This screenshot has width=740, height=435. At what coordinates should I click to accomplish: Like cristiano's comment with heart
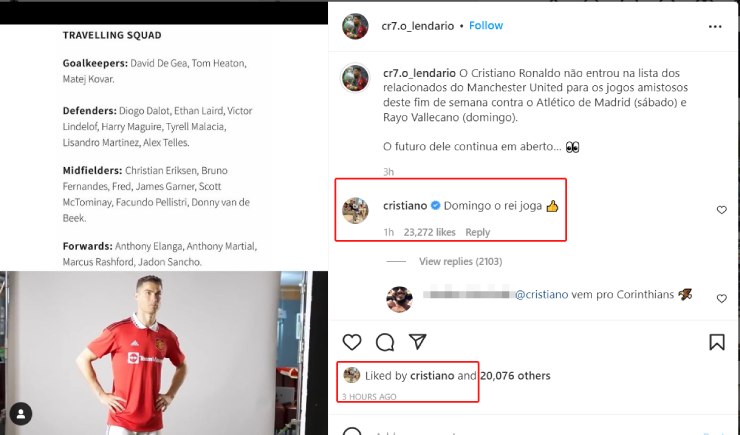[722, 210]
